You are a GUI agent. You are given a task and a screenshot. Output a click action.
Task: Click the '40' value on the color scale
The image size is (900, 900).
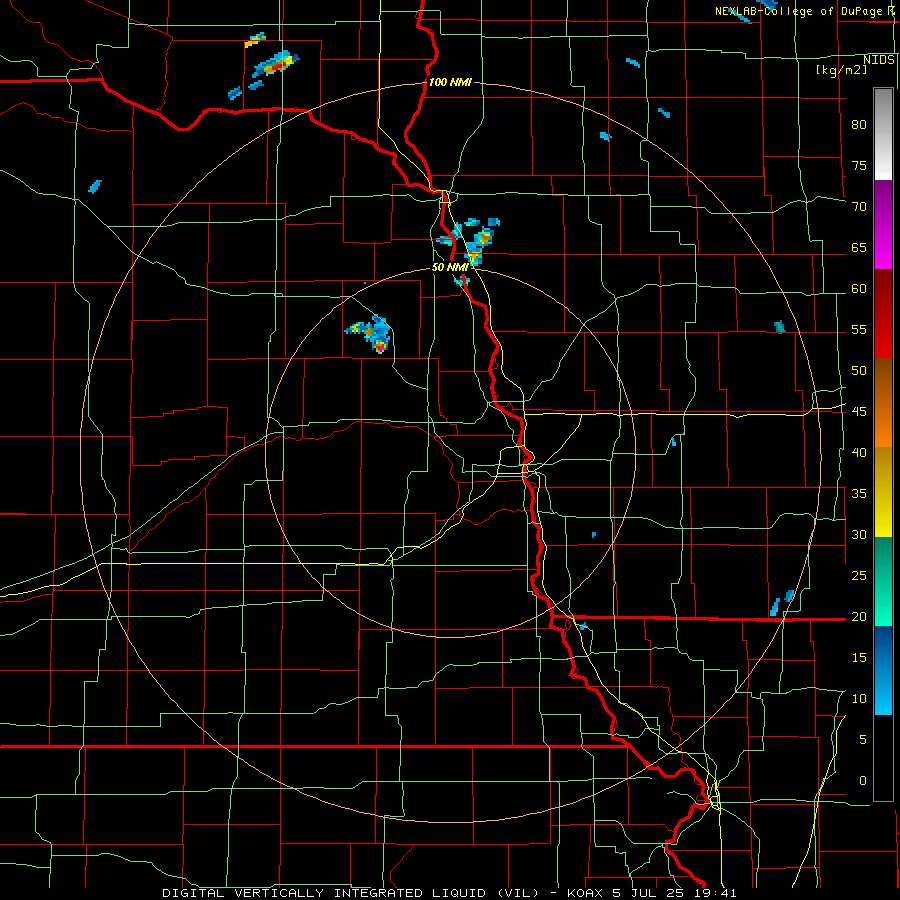pos(859,453)
